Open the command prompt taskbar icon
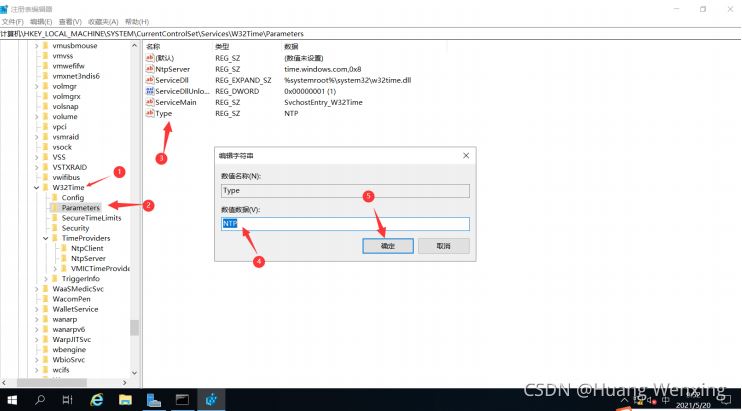 (x=182, y=400)
